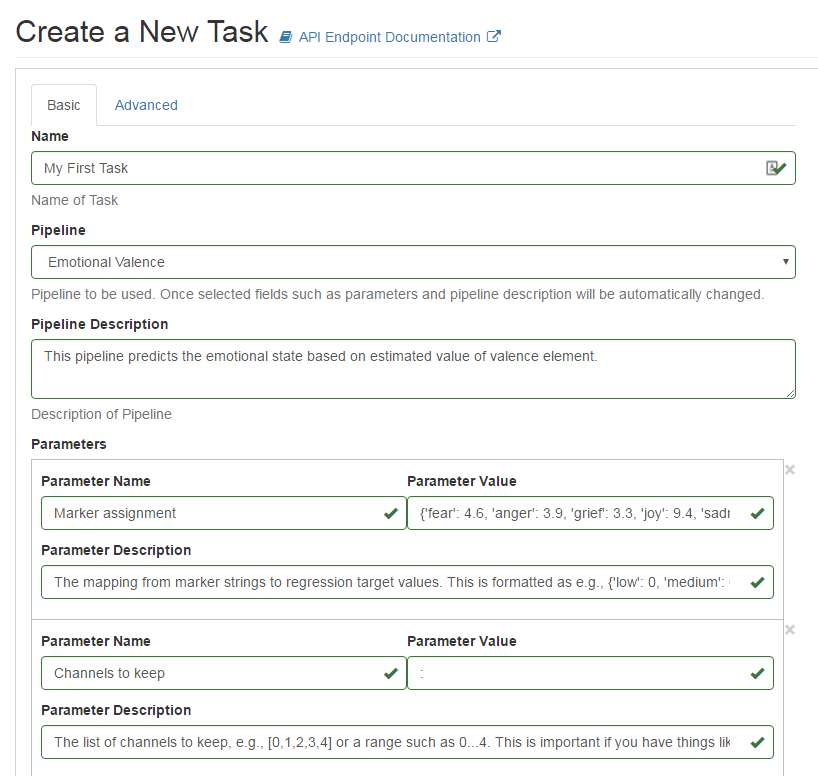Screen dimensions: 818x776
Task: Click the Description of Pipeline help text
Action: point(101,414)
